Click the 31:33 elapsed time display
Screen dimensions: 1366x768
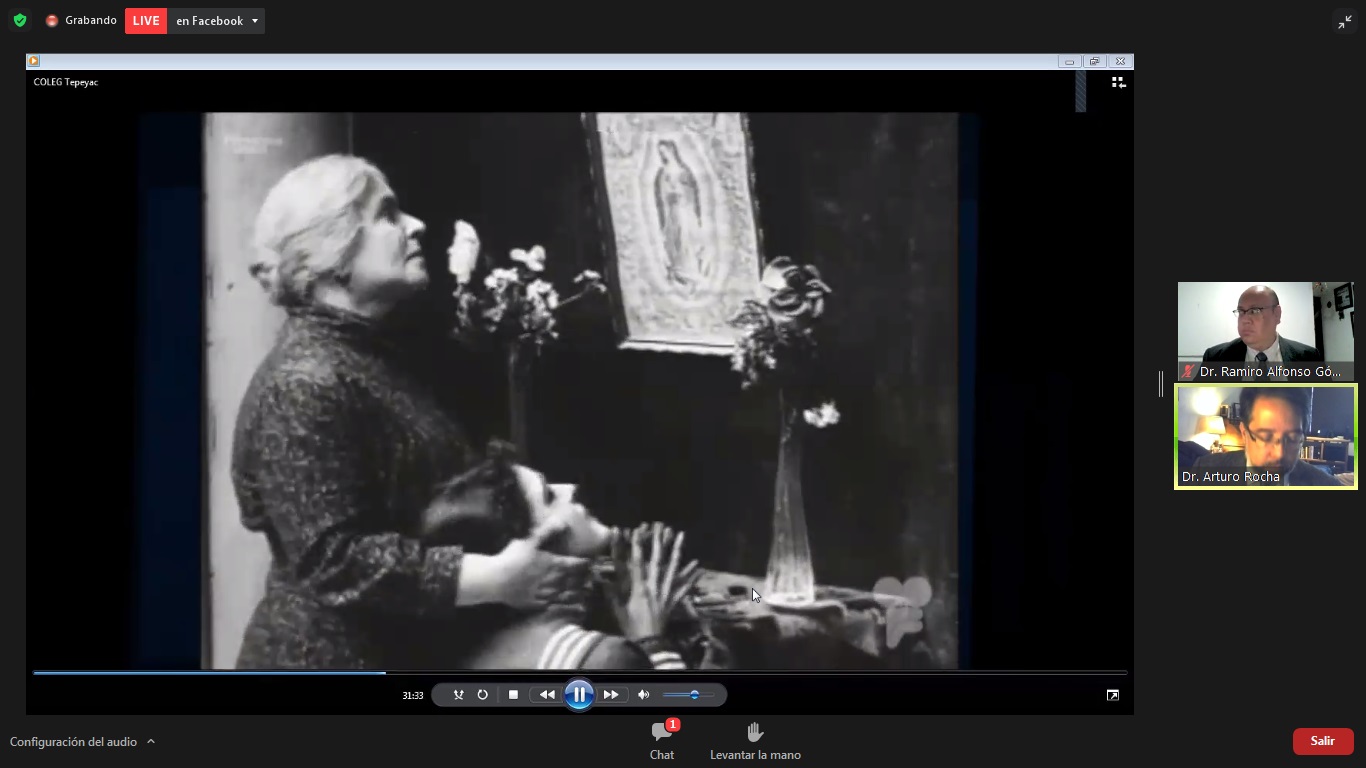pyautogui.click(x=413, y=696)
